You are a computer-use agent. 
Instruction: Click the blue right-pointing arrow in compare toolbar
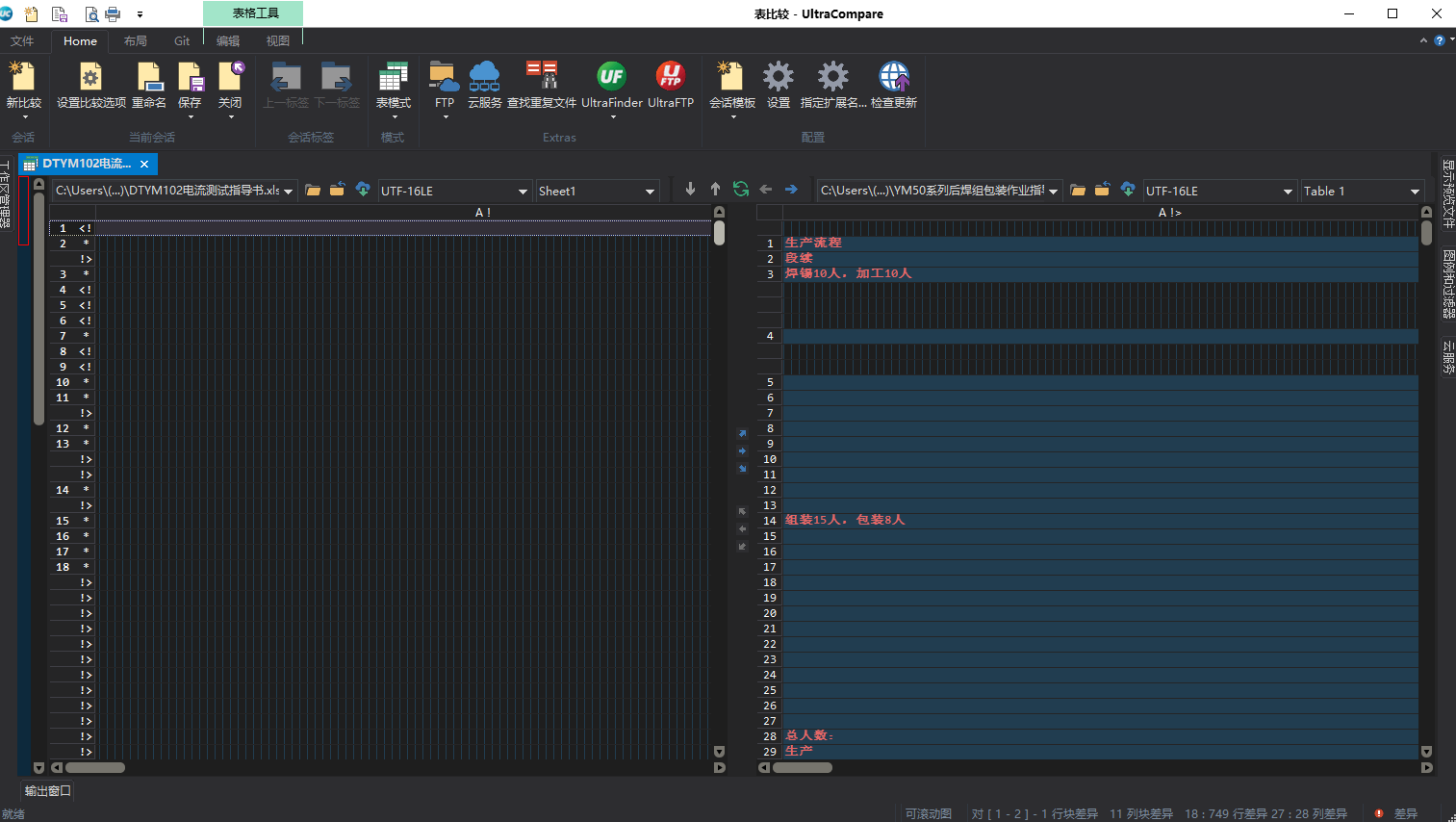click(x=791, y=190)
